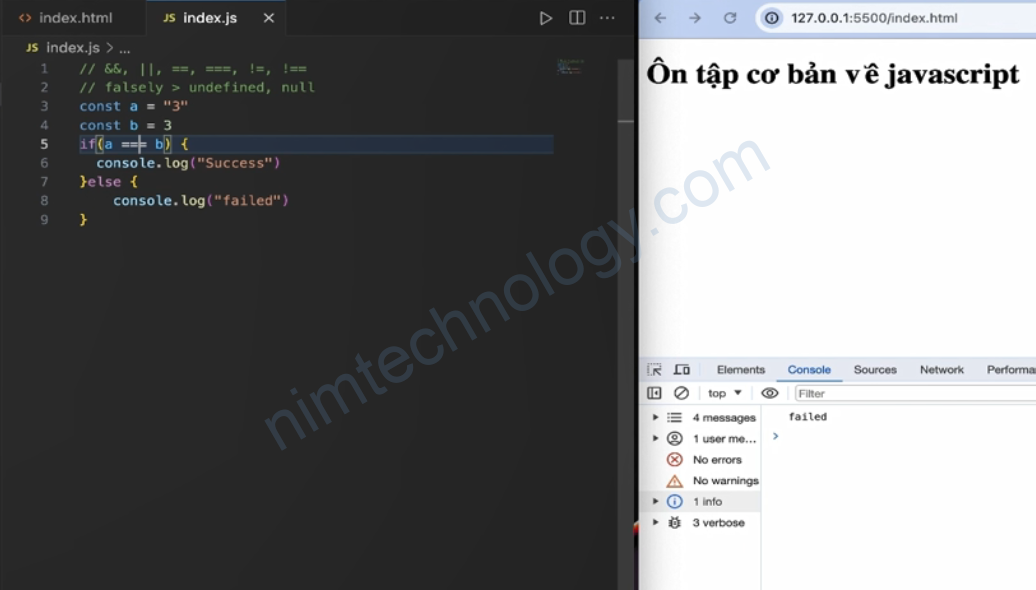Open the Network tab in DevTools

point(941,370)
